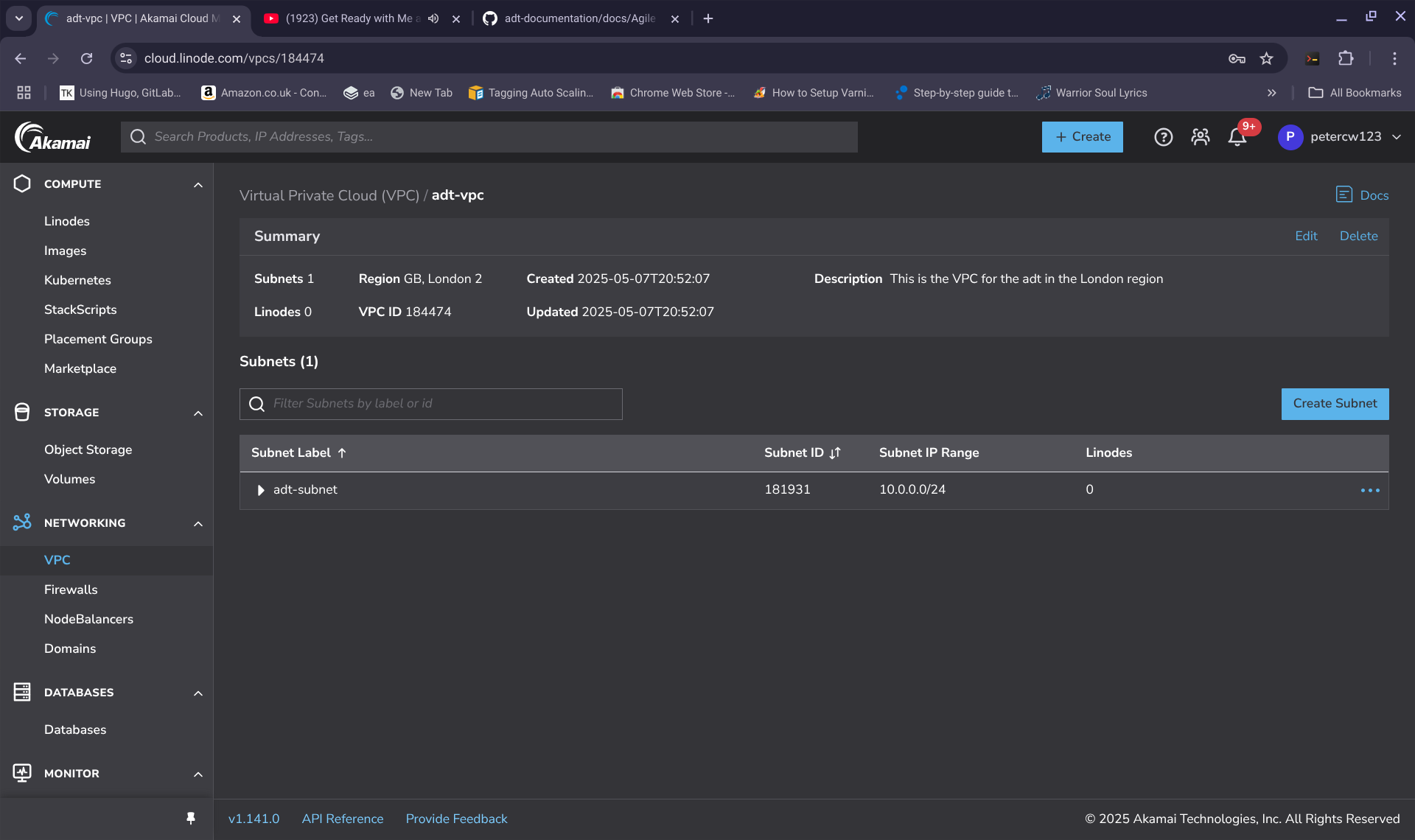Open the help question mark icon

[x=1163, y=137]
